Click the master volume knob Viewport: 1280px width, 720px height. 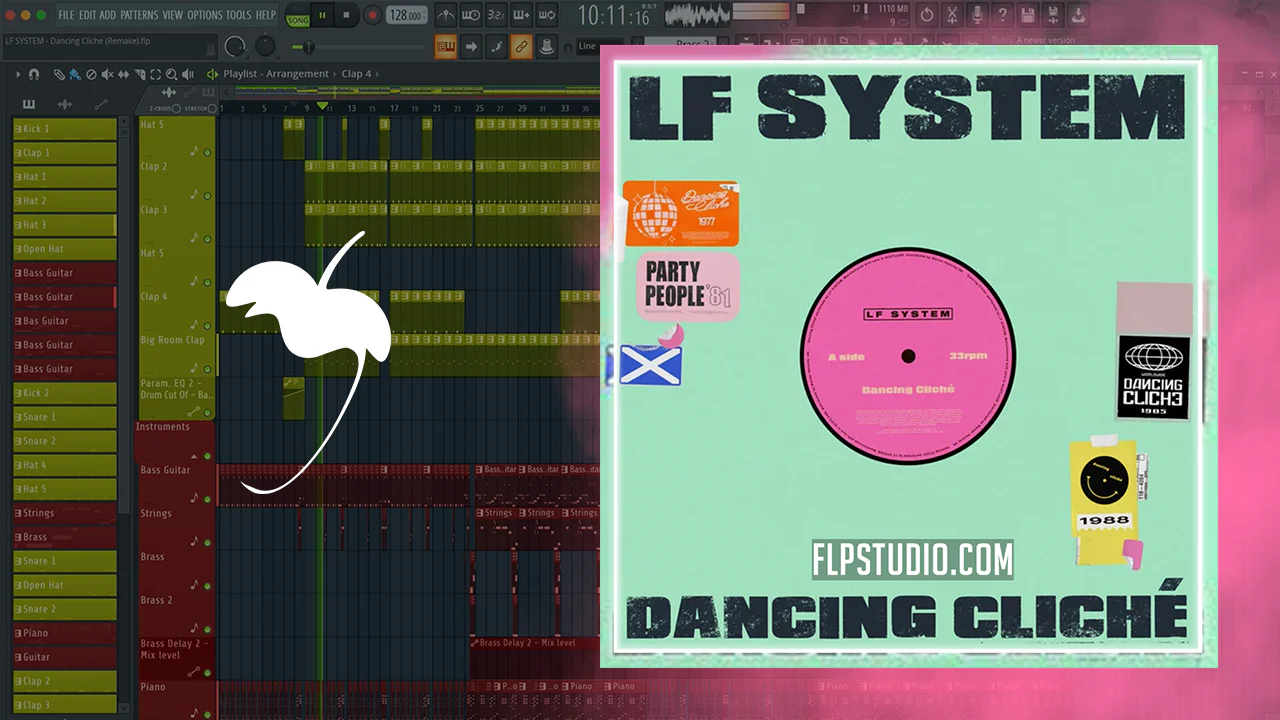(x=235, y=46)
